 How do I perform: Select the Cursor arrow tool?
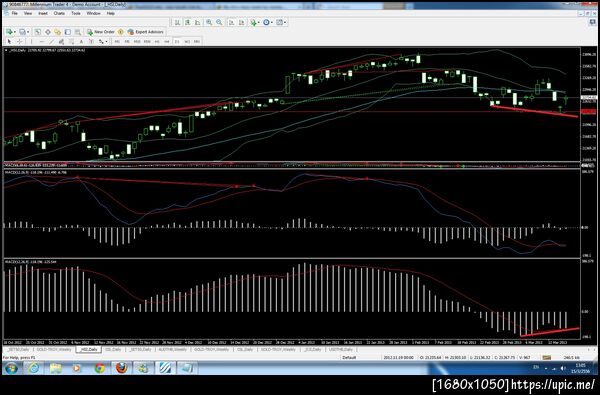pos(9,41)
